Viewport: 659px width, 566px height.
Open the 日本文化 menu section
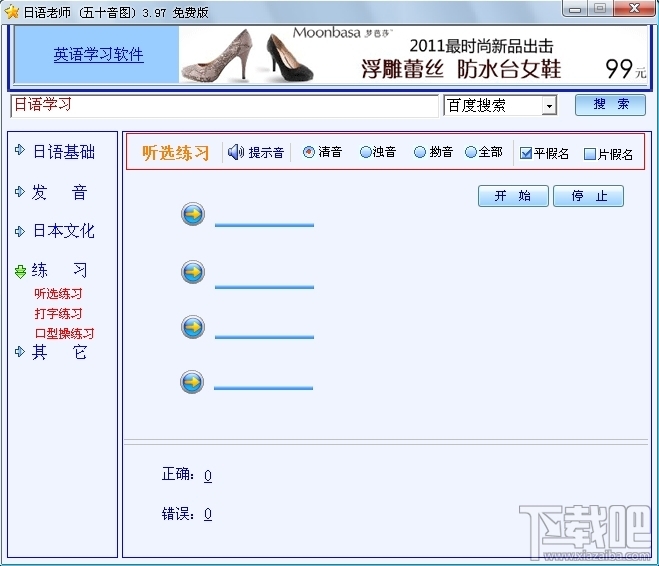tap(64, 231)
